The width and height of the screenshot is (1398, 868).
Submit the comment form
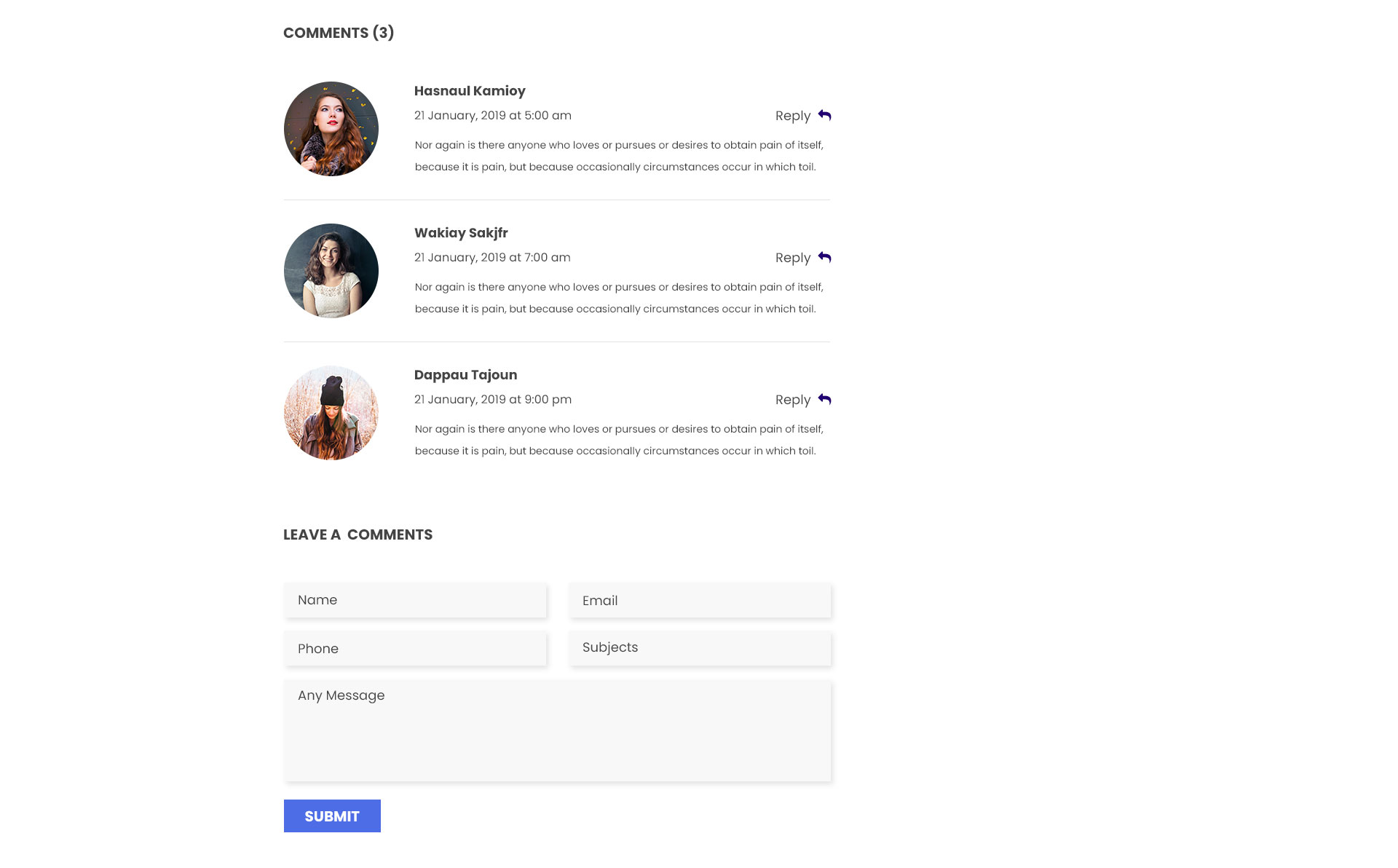(x=332, y=816)
